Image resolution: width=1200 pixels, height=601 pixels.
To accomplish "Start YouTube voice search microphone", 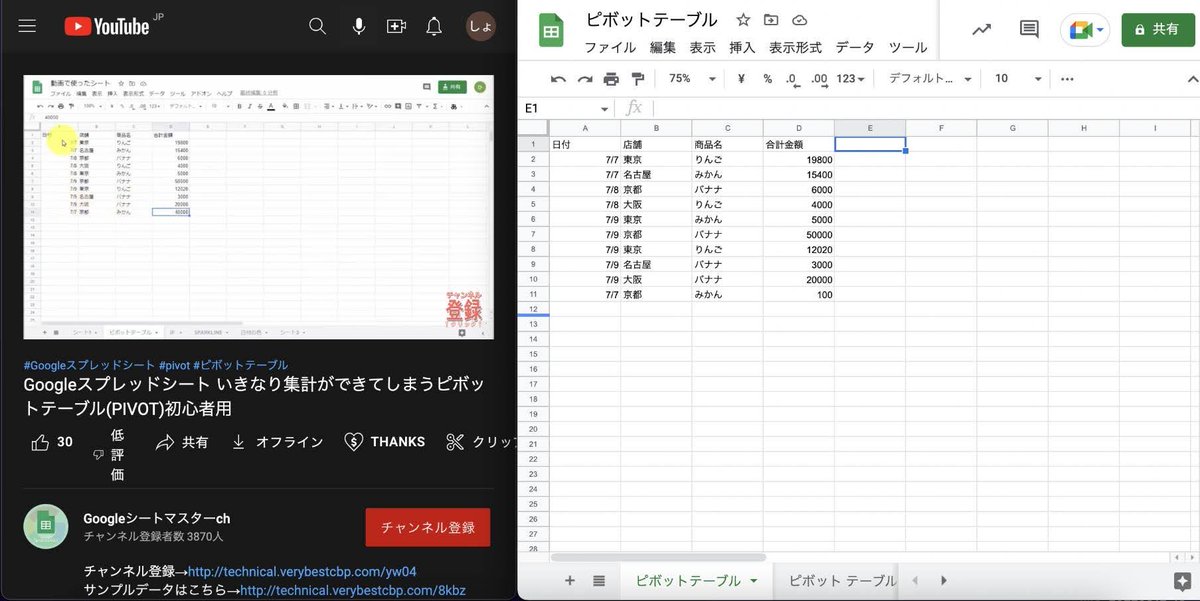I will point(358,27).
